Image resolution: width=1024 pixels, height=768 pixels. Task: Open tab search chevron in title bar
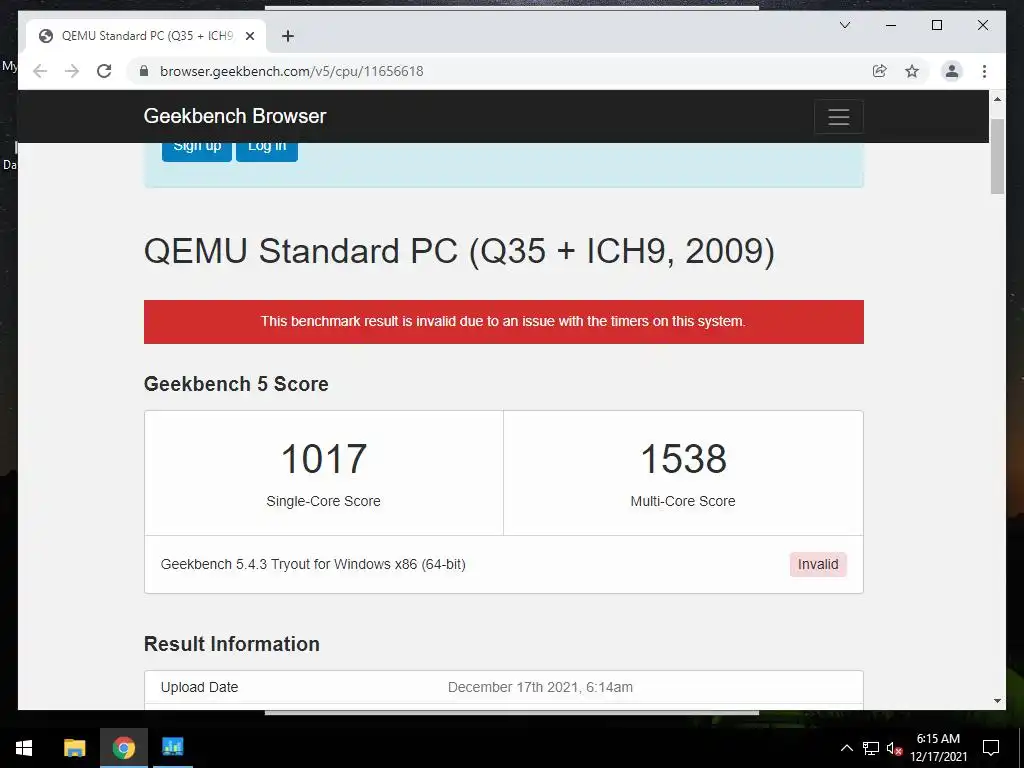pos(844,25)
